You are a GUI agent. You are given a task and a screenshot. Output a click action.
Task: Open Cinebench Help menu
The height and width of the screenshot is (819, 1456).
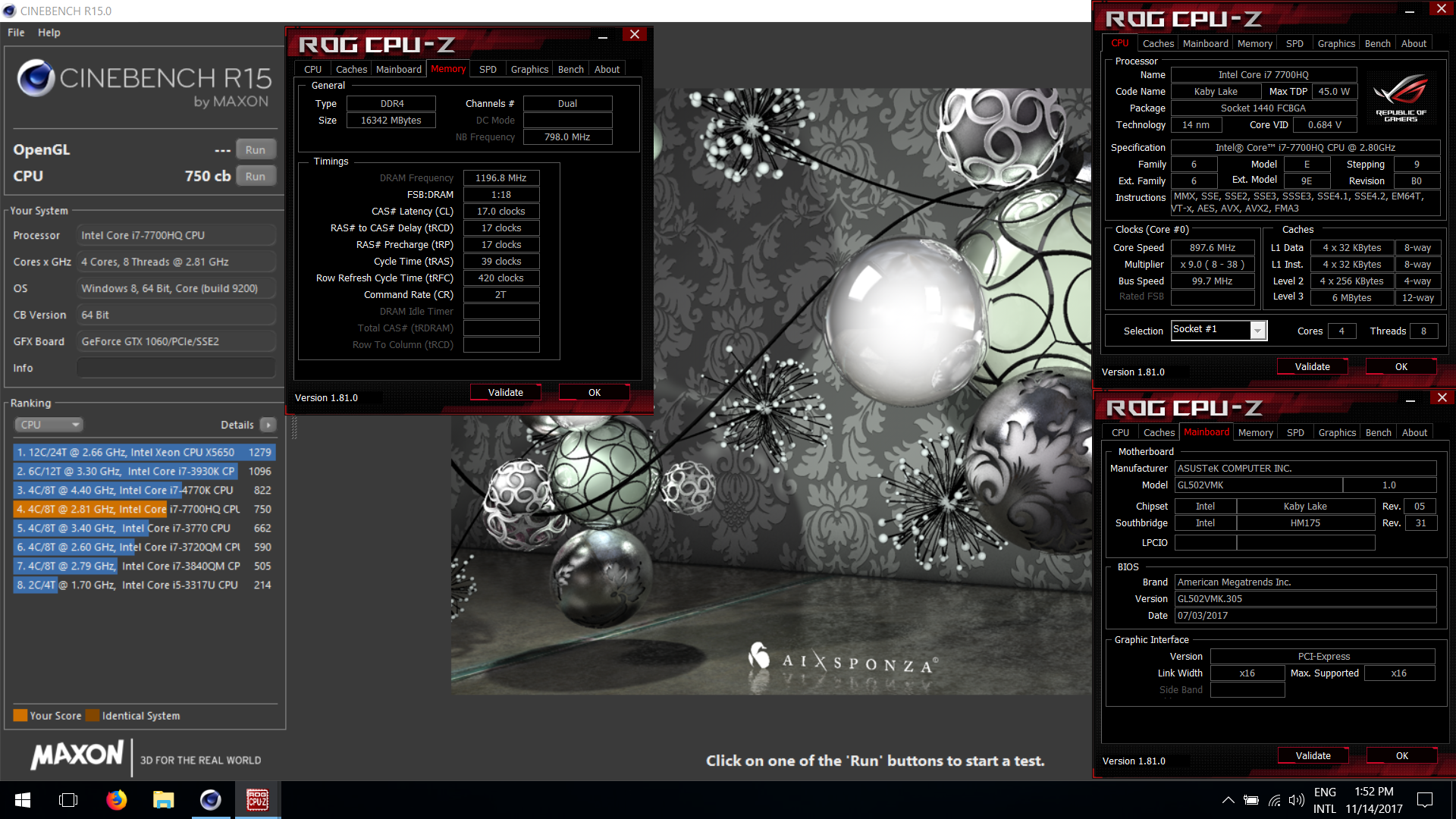coord(49,33)
